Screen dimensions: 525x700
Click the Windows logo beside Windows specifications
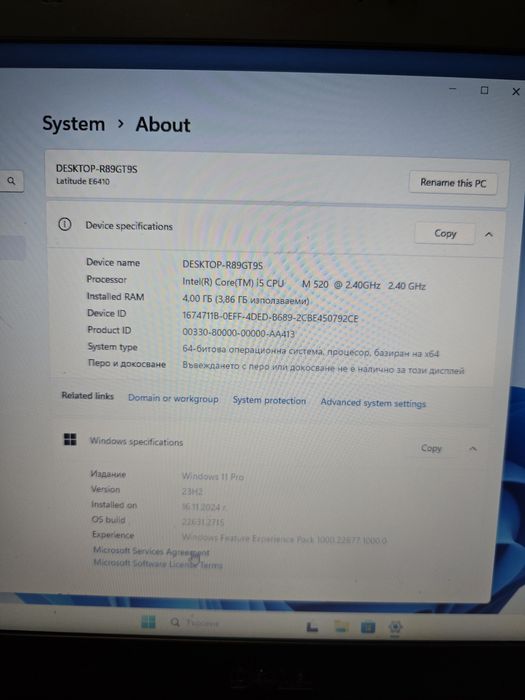[x=70, y=439]
